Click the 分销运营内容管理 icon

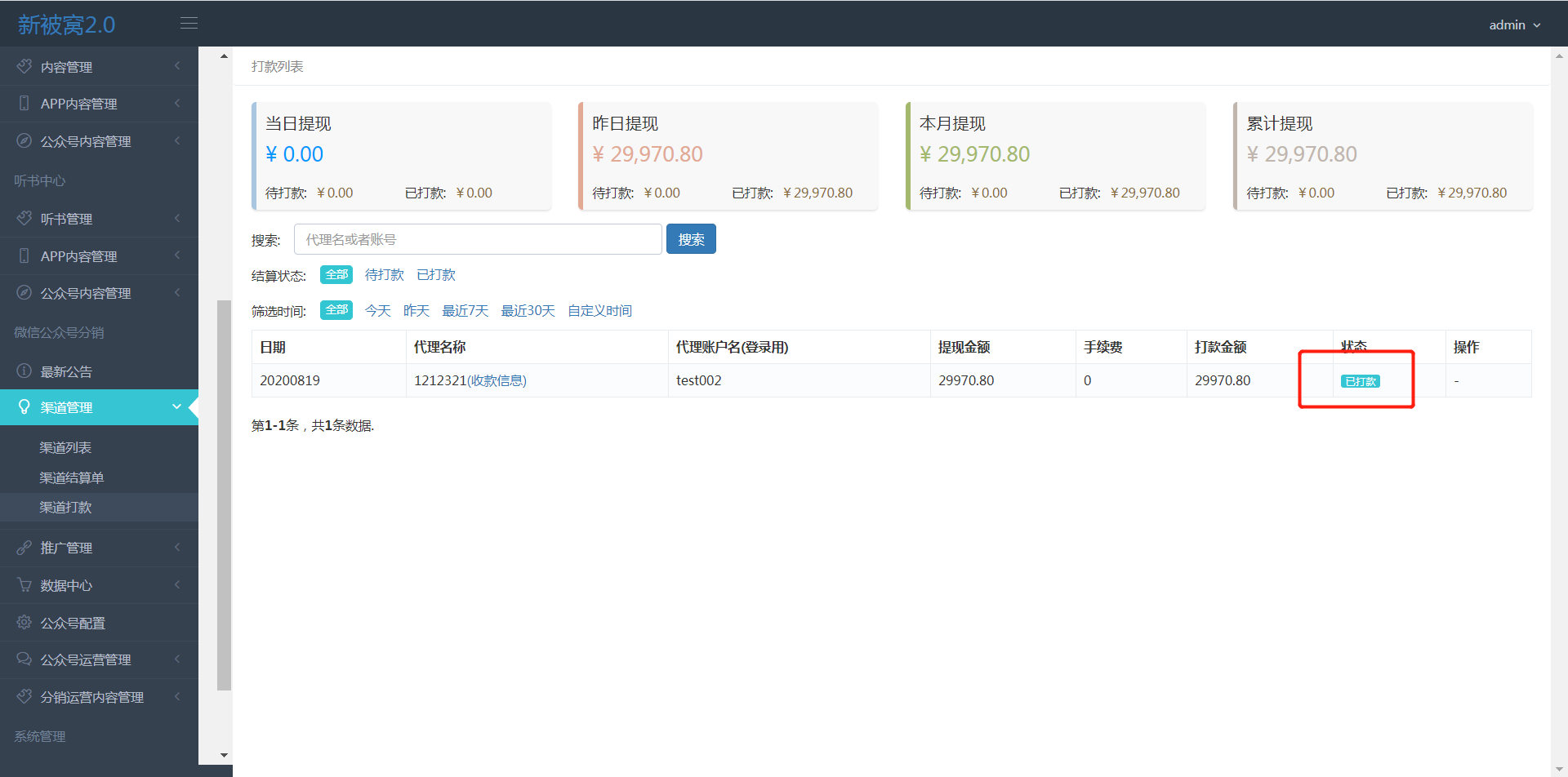pyautogui.click(x=24, y=696)
